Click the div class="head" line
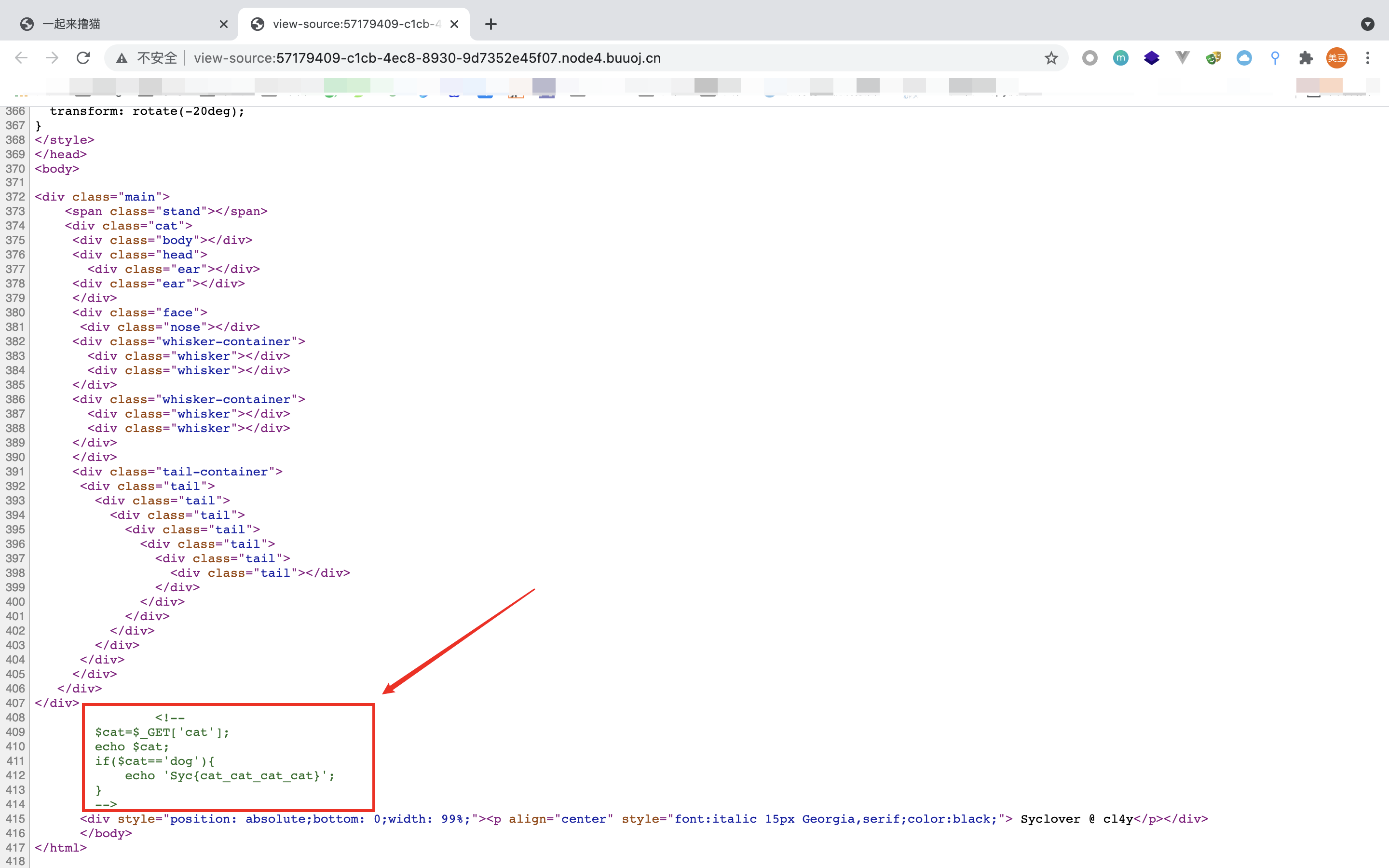The width and height of the screenshot is (1389, 868). (140, 255)
